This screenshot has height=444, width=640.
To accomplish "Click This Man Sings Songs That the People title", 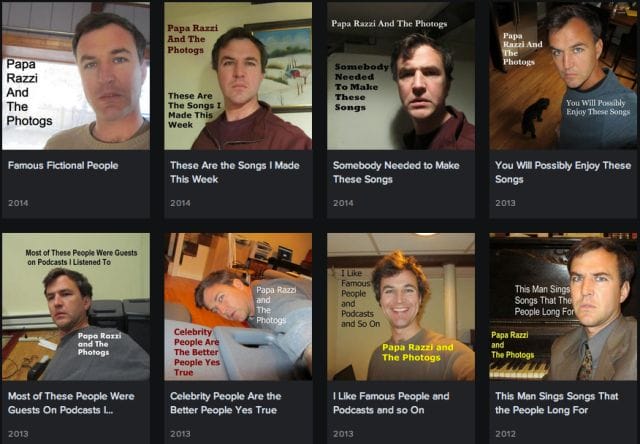I will [x=557, y=403].
